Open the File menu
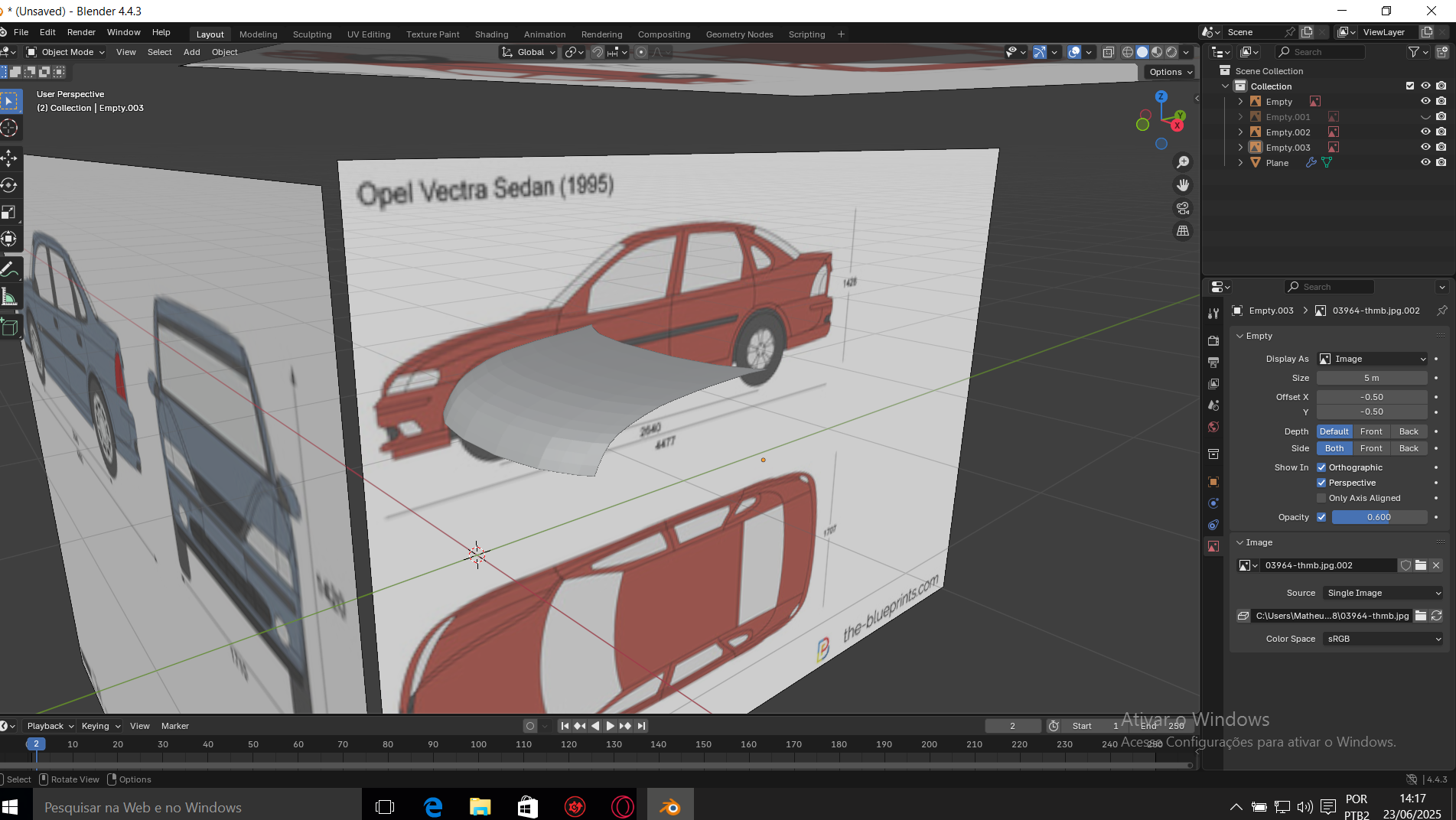 click(x=21, y=32)
